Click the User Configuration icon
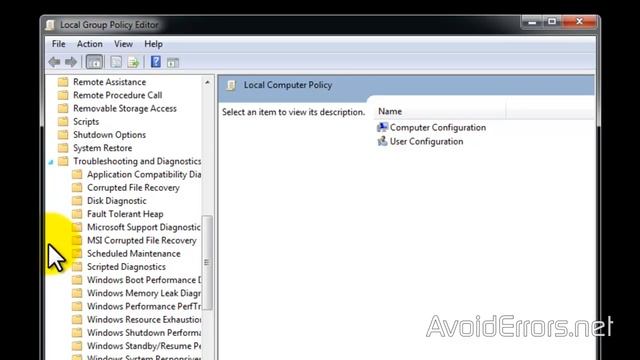 (x=382, y=141)
